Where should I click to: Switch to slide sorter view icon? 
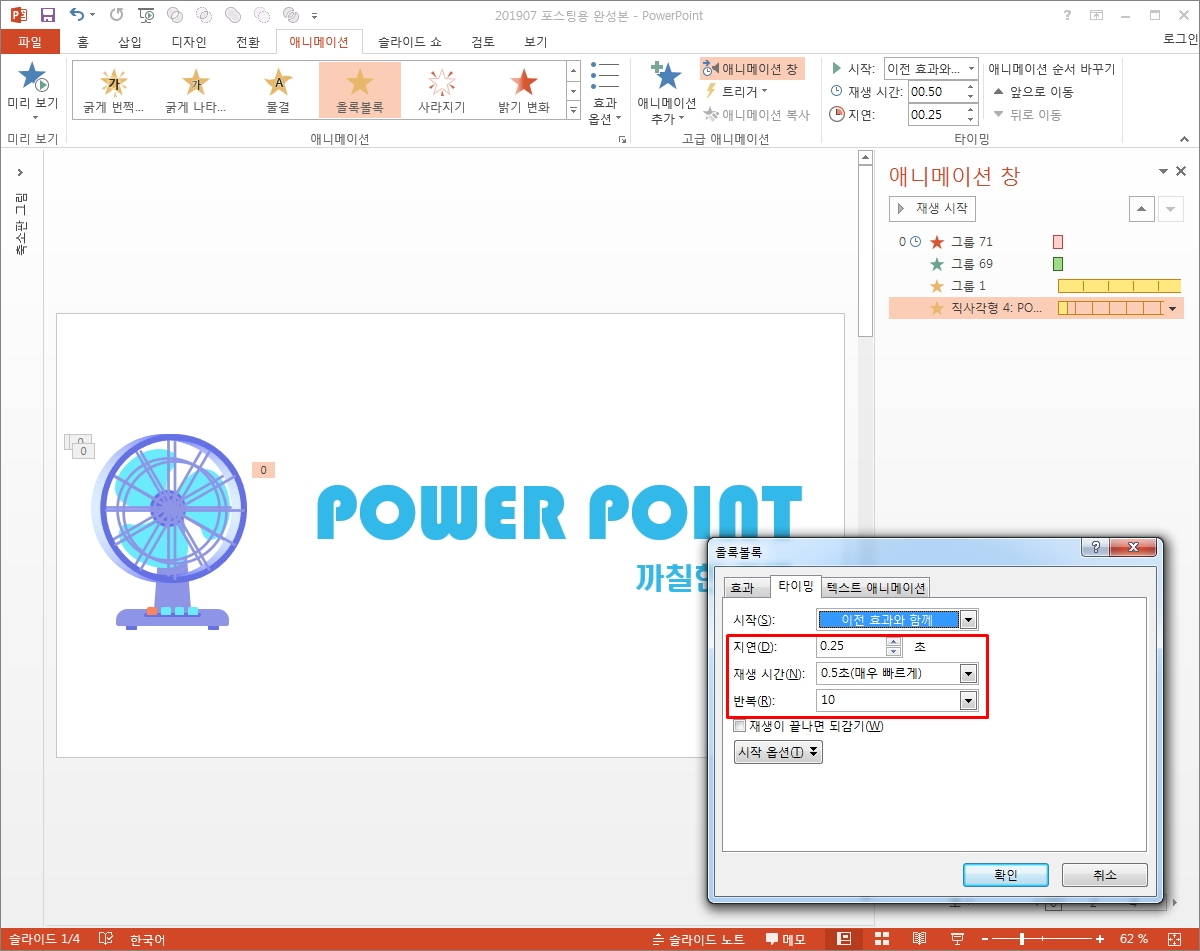click(x=882, y=939)
